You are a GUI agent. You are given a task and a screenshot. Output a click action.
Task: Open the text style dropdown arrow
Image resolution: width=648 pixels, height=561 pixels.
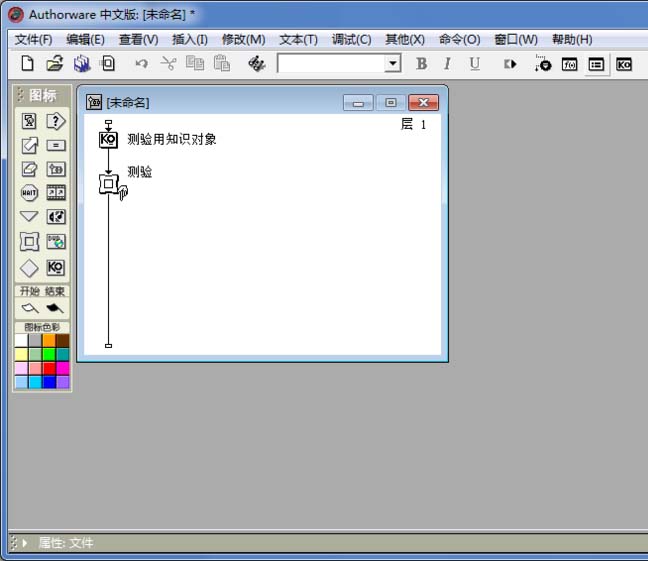pos(393,64)
